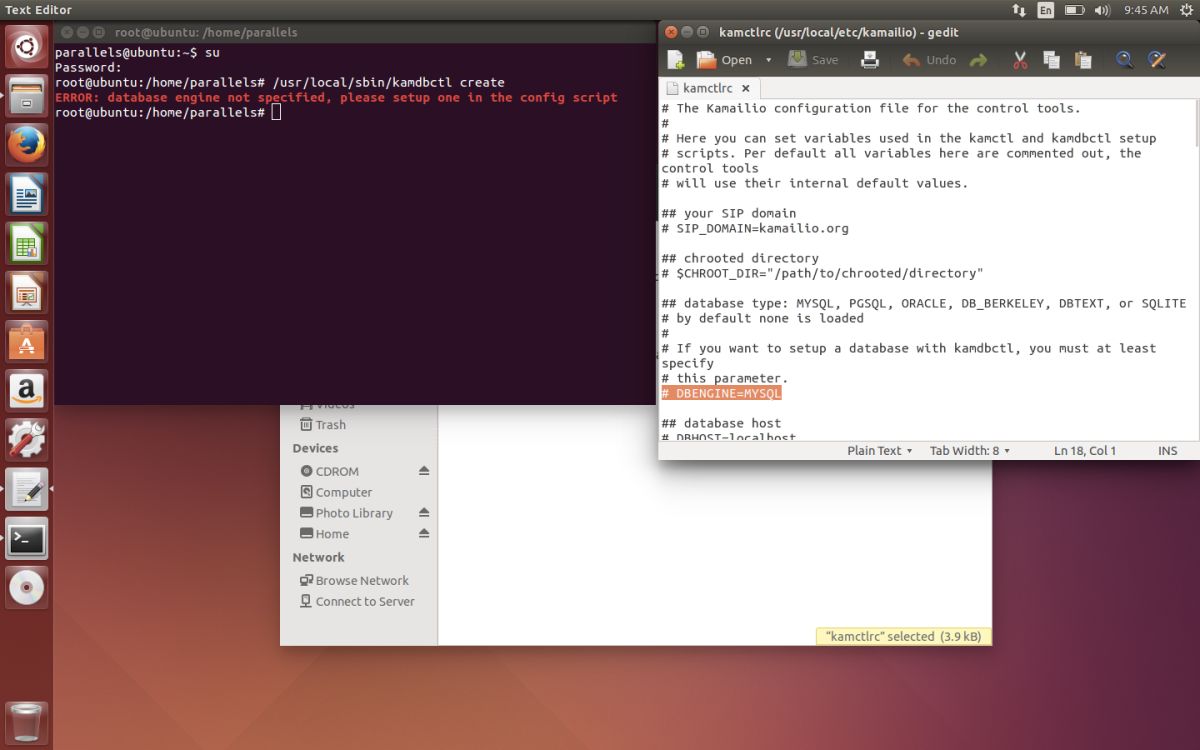Select Connect to Server in Files sidebar
Image resolution: width=1200 pixels, height=750 pixels.
coord(357,602)
